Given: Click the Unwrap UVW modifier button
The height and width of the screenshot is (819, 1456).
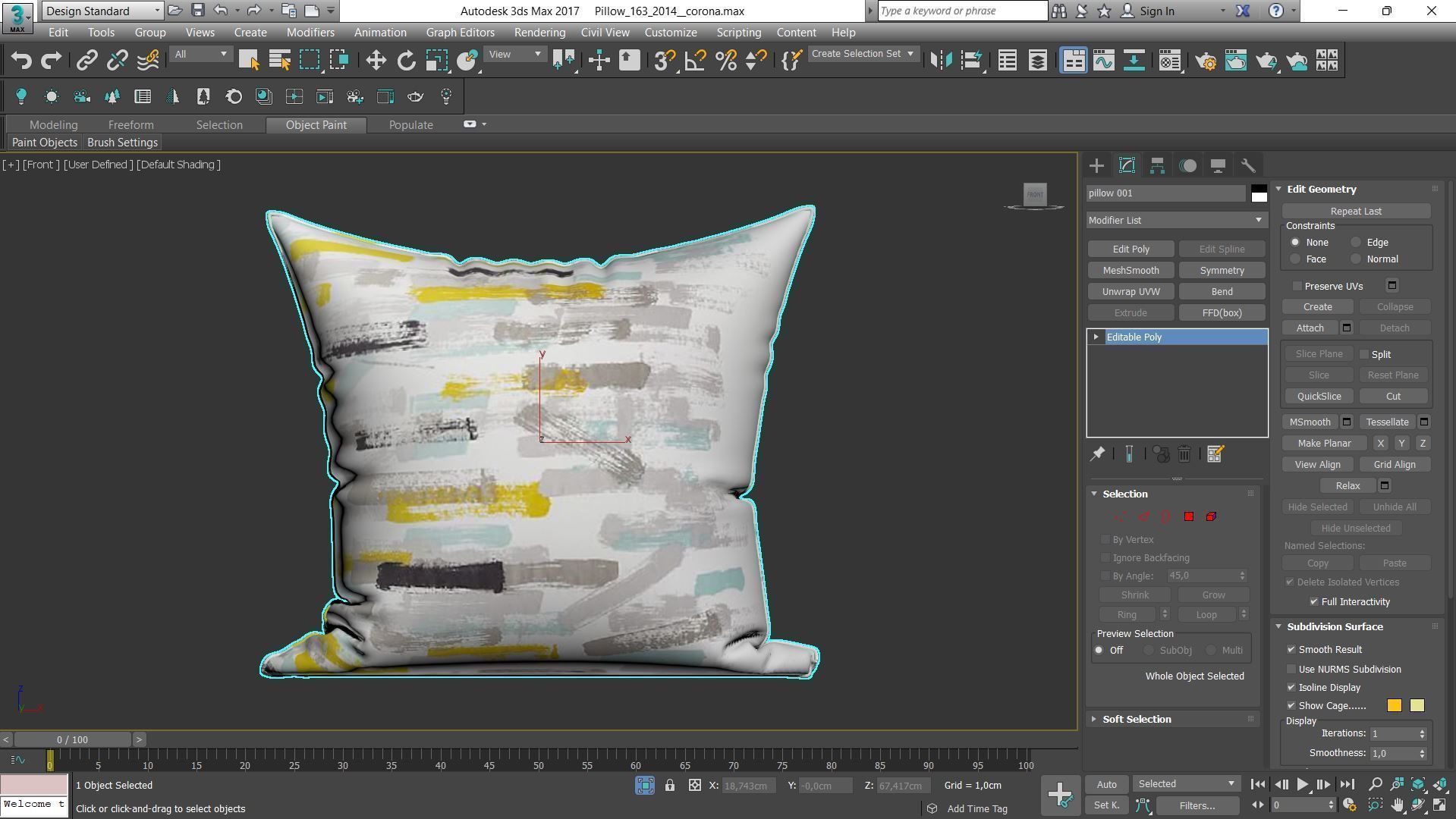Looking at the screenshot, I should click(x=1131, y=292).
